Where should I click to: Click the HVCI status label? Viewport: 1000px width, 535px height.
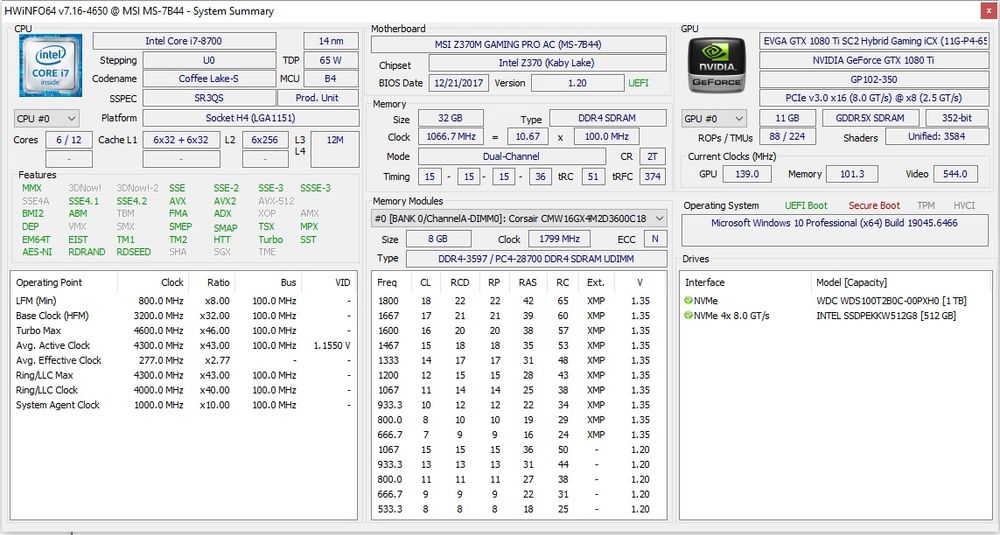click(964, 205)
